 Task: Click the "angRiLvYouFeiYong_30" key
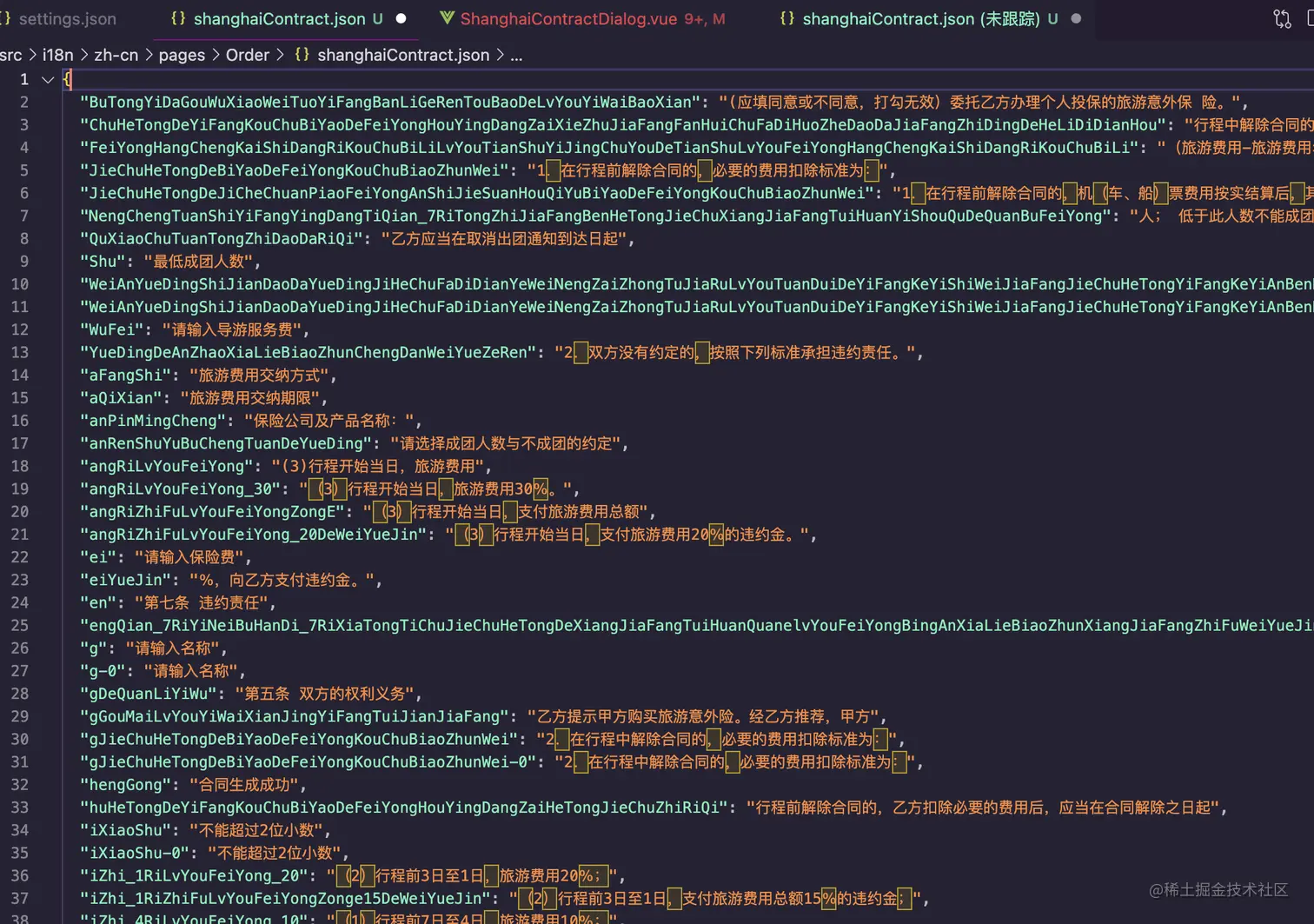181,489
